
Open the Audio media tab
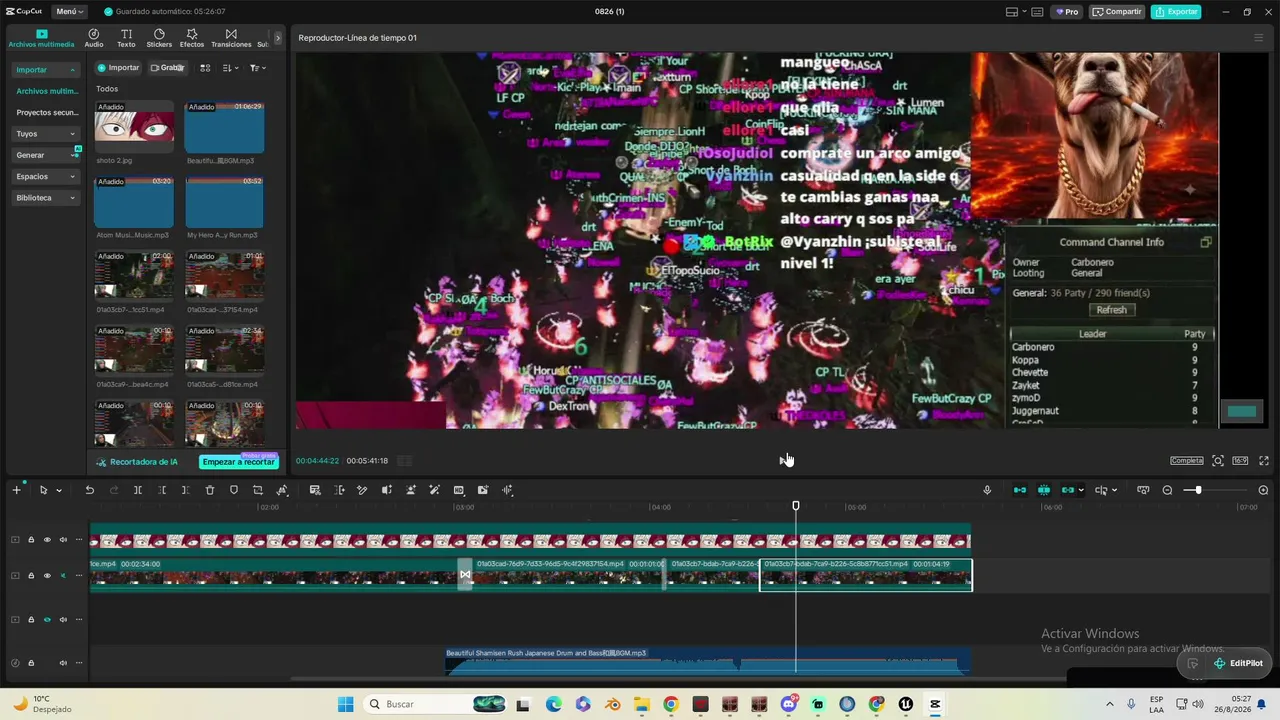[x=94, y=38]
